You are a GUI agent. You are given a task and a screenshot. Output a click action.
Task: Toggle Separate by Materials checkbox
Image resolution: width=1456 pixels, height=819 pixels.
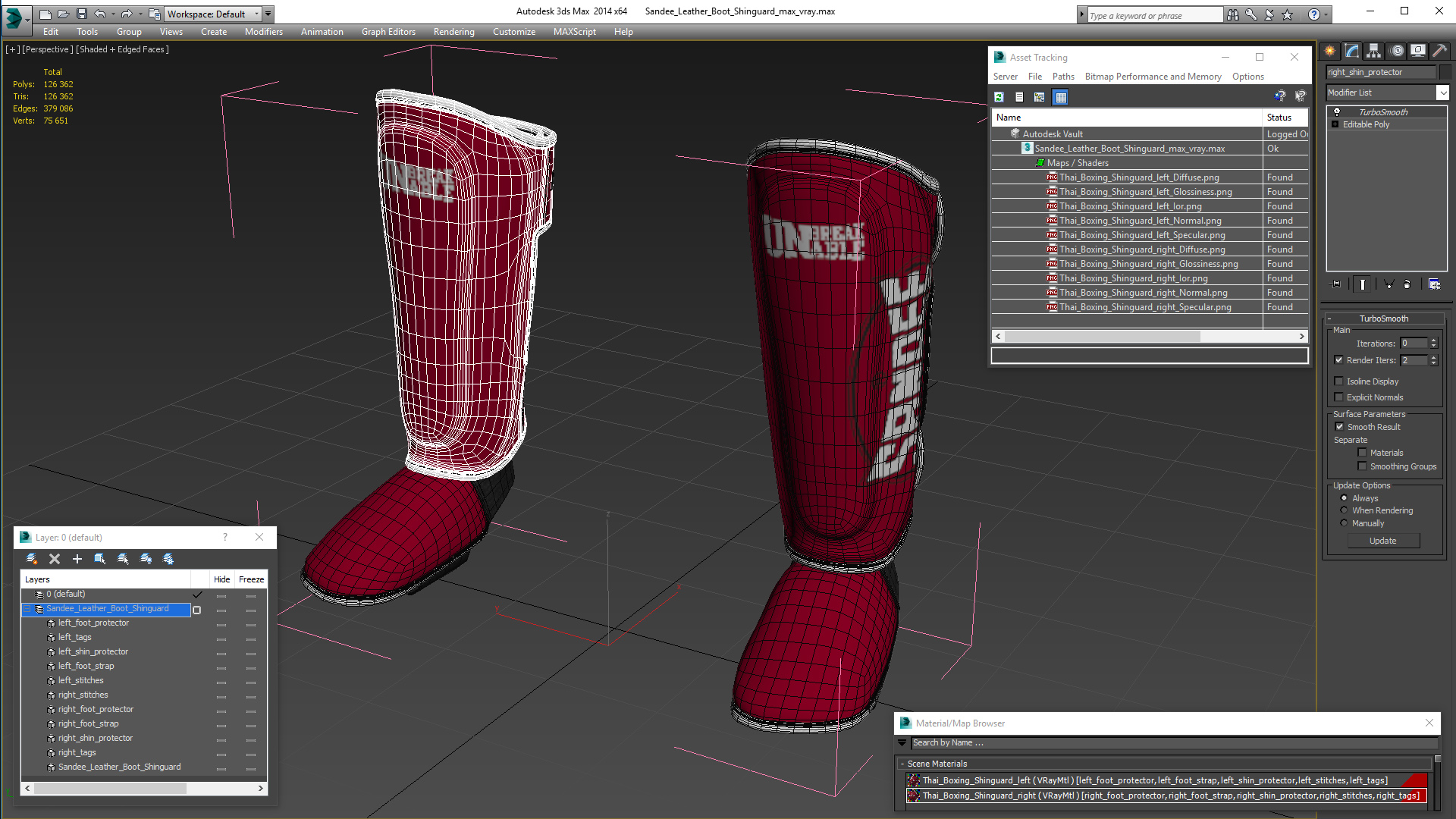(1362, 453)
